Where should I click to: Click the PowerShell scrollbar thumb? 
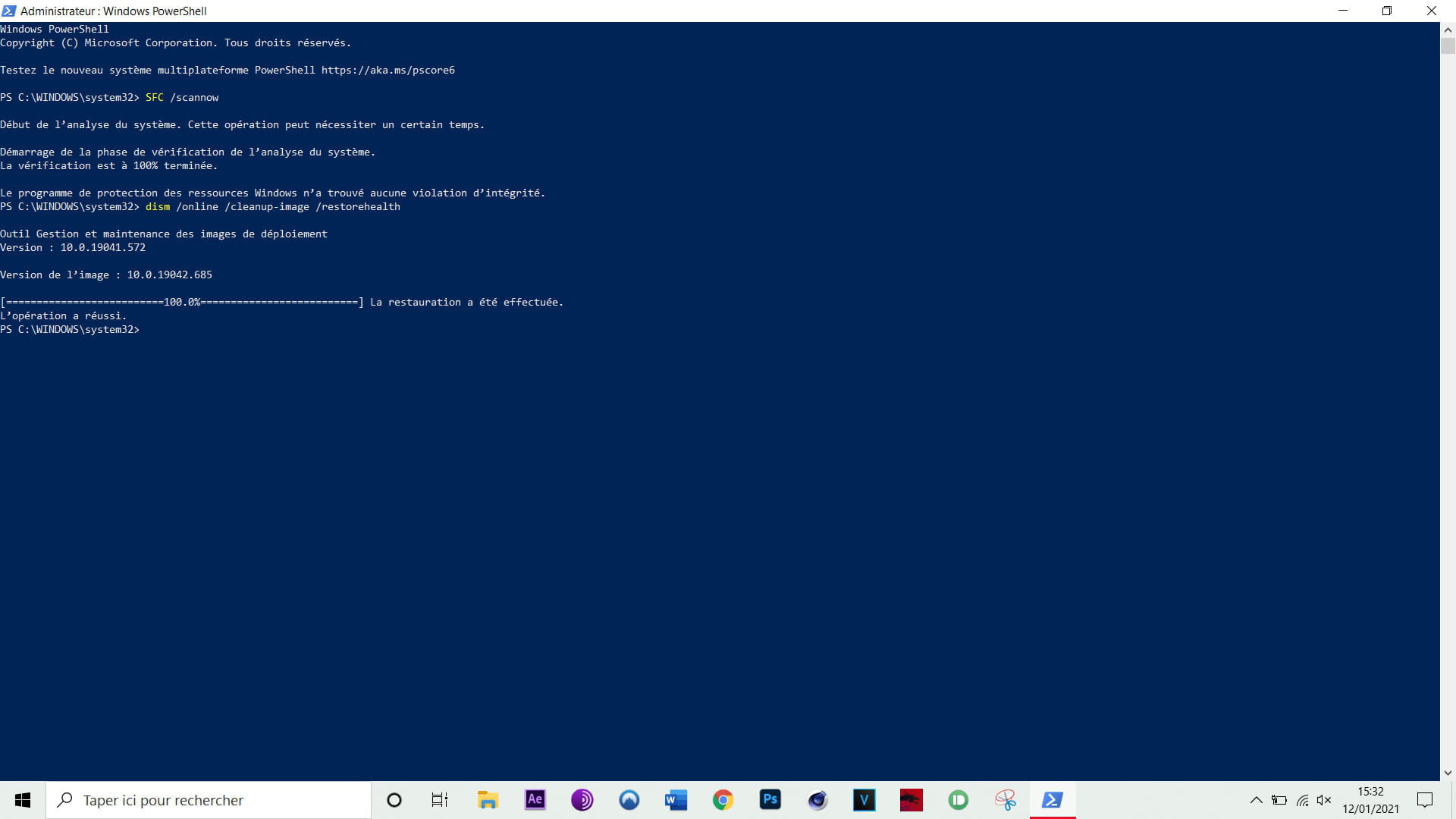tap(1448, 45)
